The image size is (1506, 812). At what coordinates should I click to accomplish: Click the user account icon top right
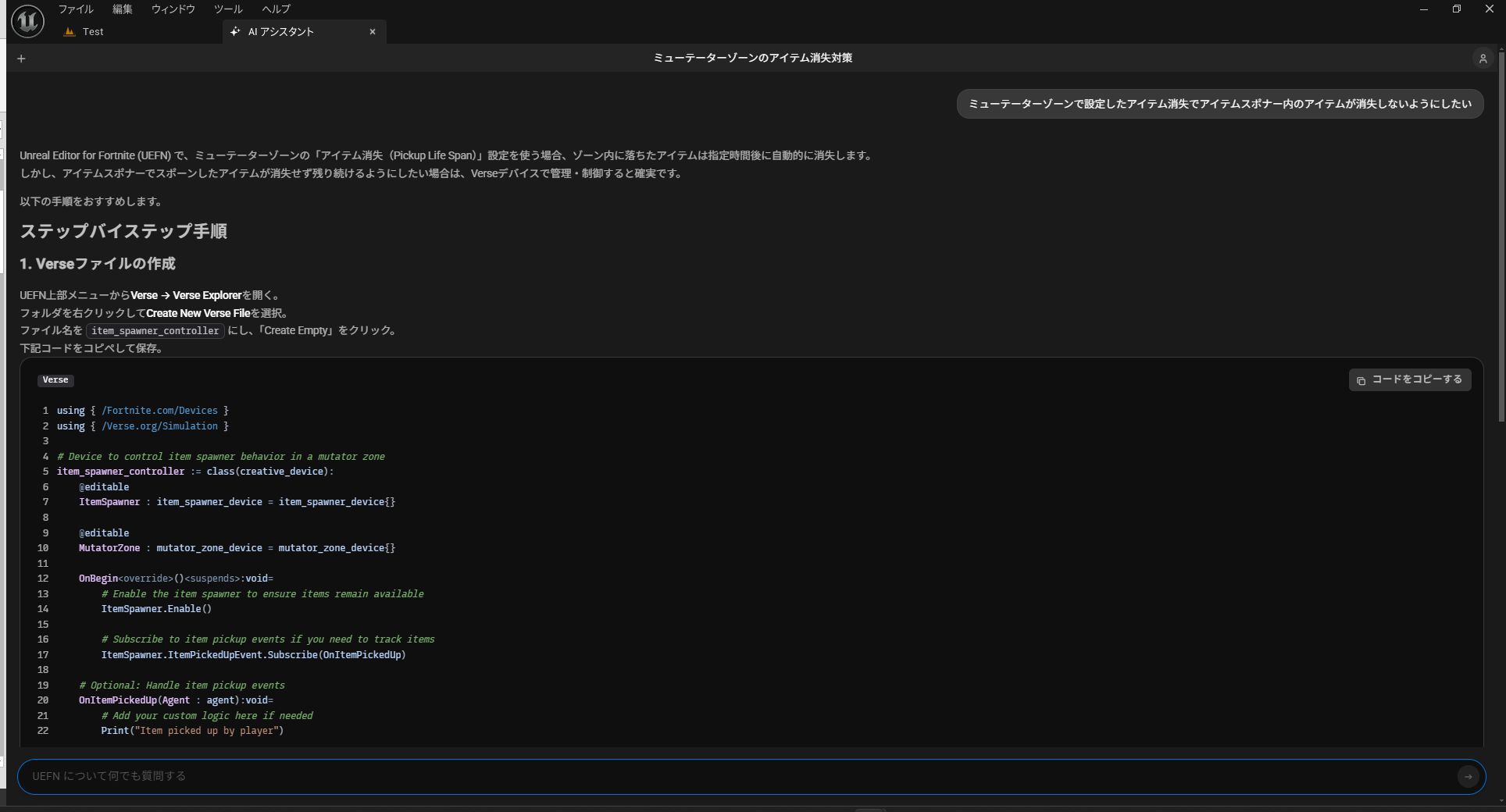click(x=1483, y=58)
